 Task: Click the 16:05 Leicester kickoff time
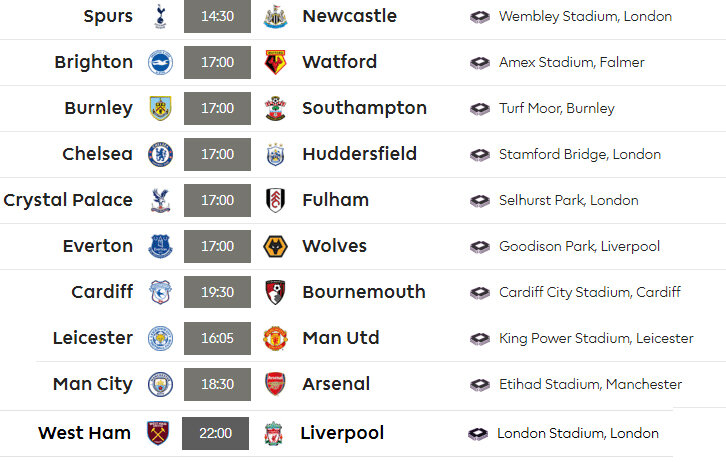click(217, 338)
